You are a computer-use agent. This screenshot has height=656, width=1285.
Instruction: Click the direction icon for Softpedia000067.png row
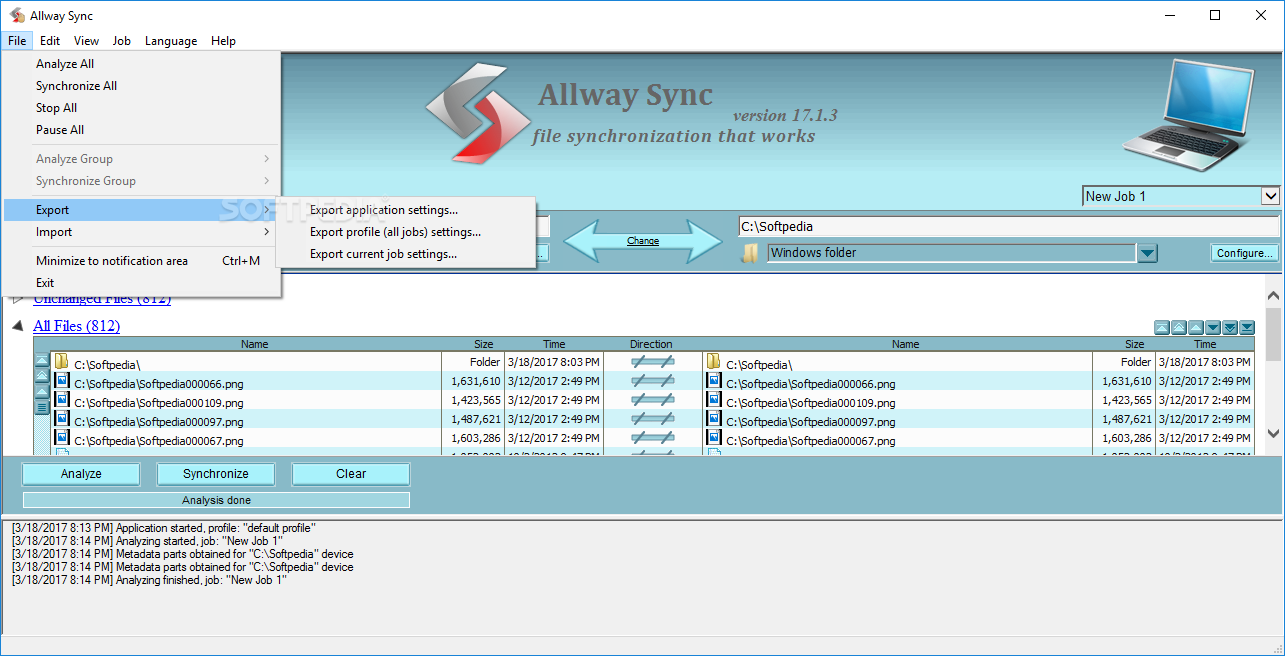(x=652, y=438)
